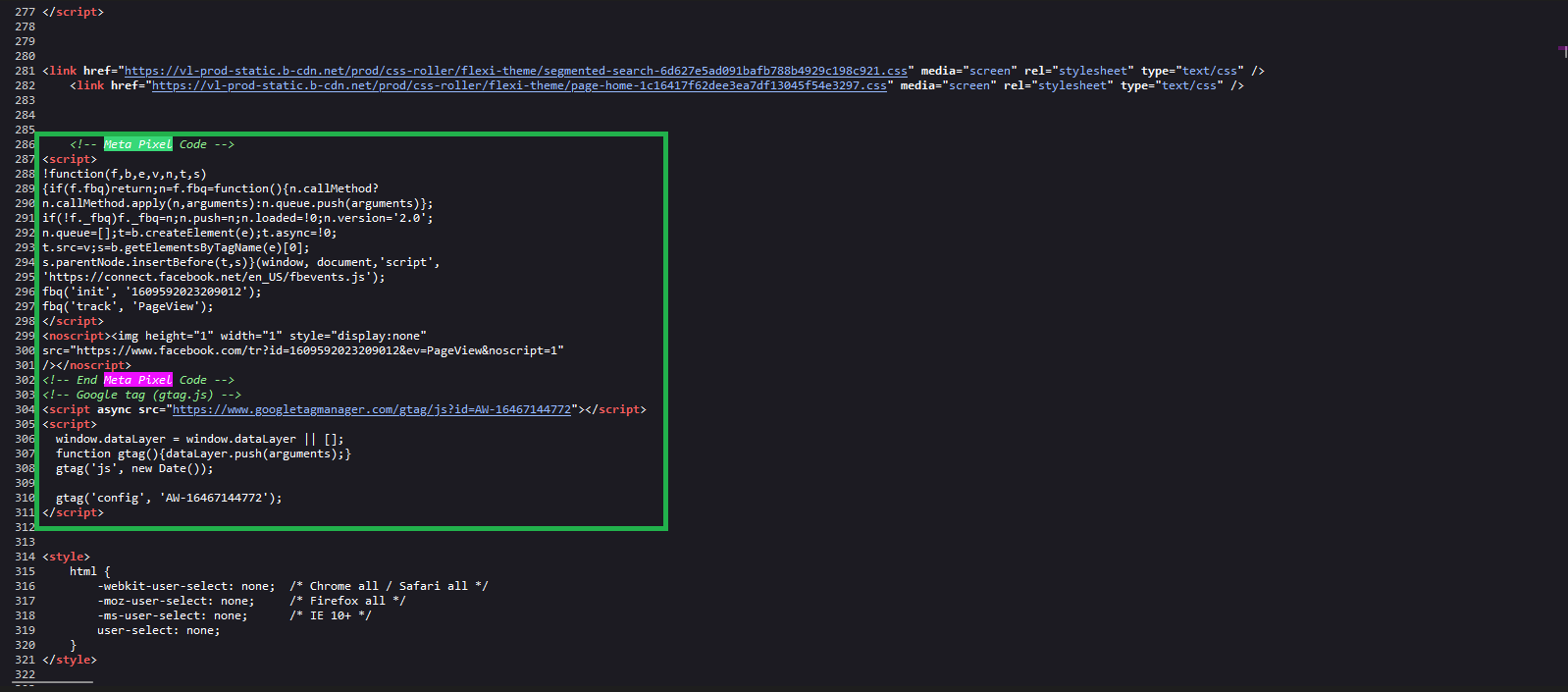Click the Google tag (gtag.js) comment
This screenshot has width=1568, height=692.
pos(141,395)
